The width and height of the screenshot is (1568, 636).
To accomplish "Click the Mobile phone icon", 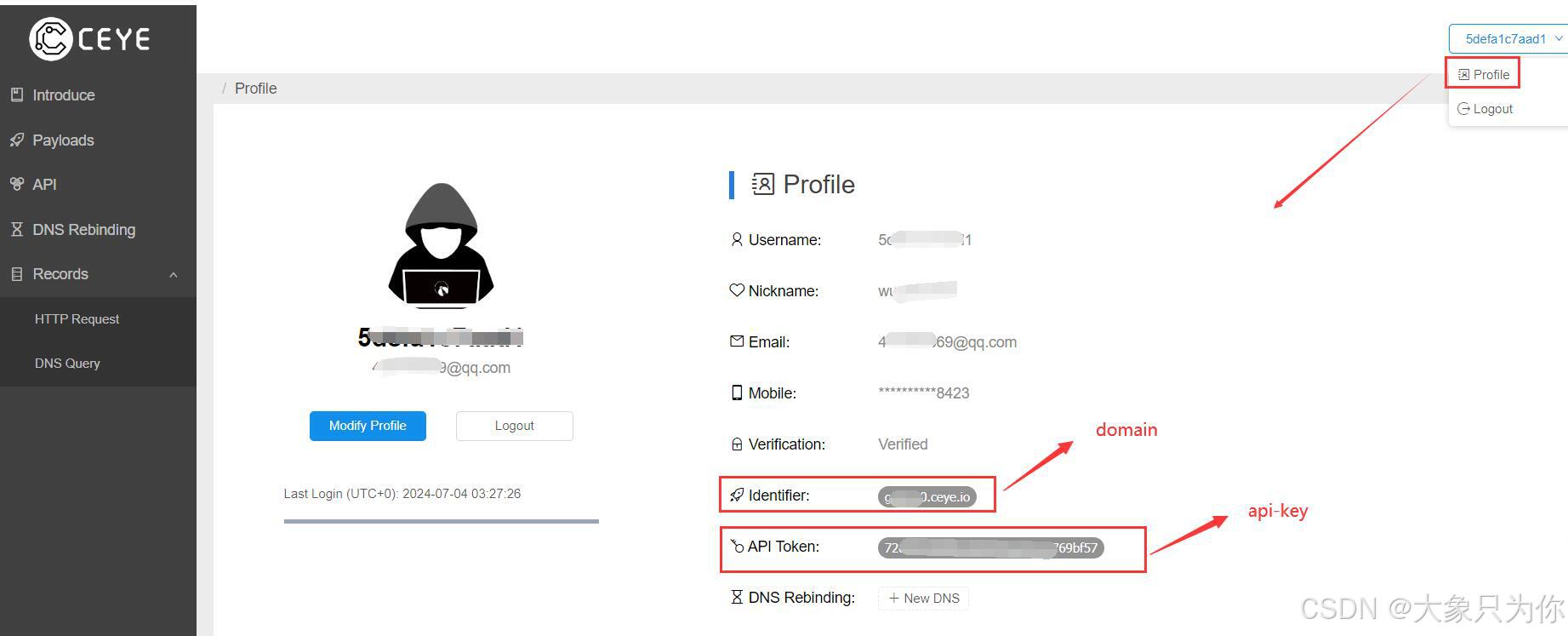I will click(x=737, y=392).
